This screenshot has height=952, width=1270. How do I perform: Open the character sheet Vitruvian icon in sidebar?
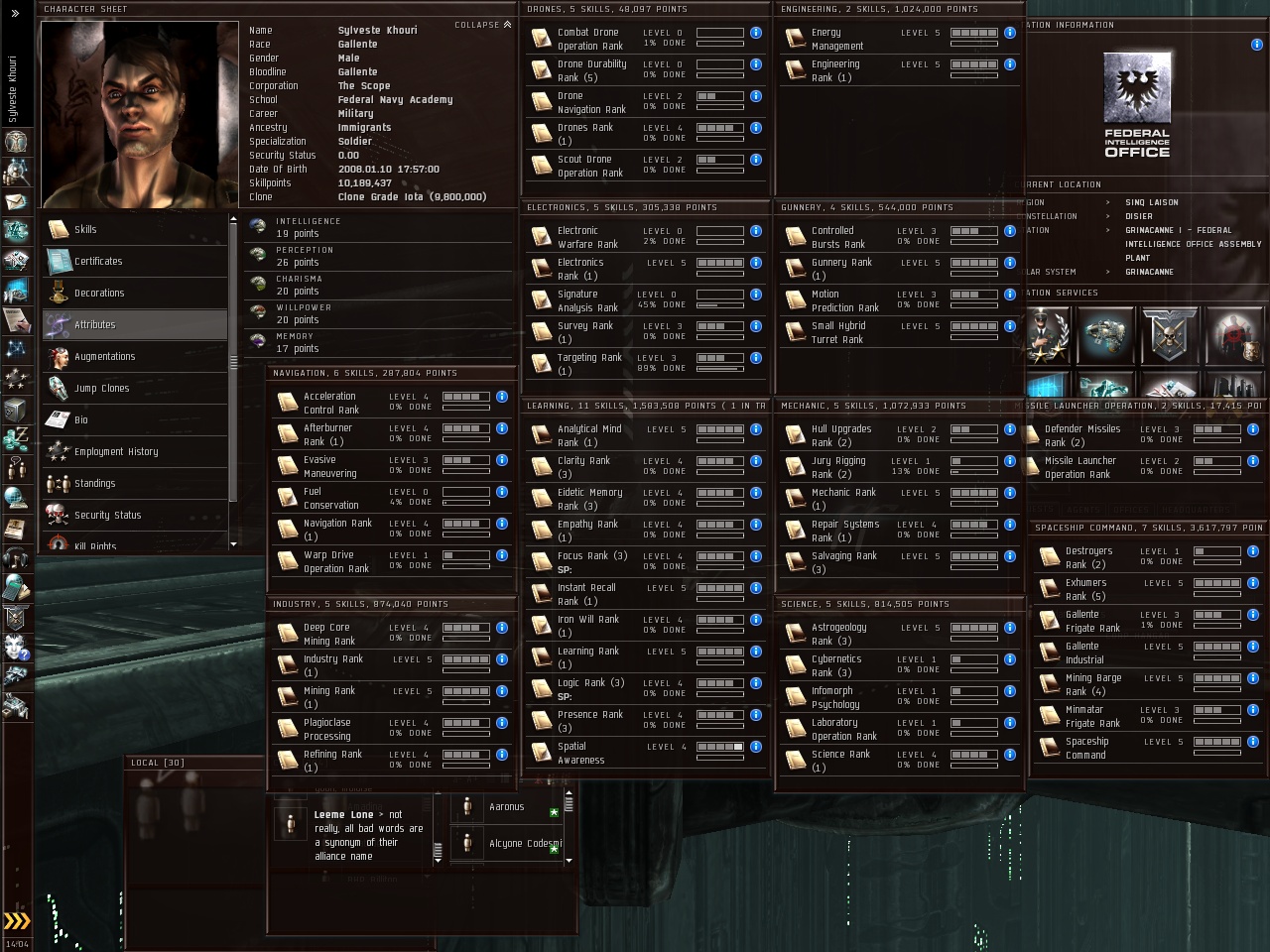[16, 141]
